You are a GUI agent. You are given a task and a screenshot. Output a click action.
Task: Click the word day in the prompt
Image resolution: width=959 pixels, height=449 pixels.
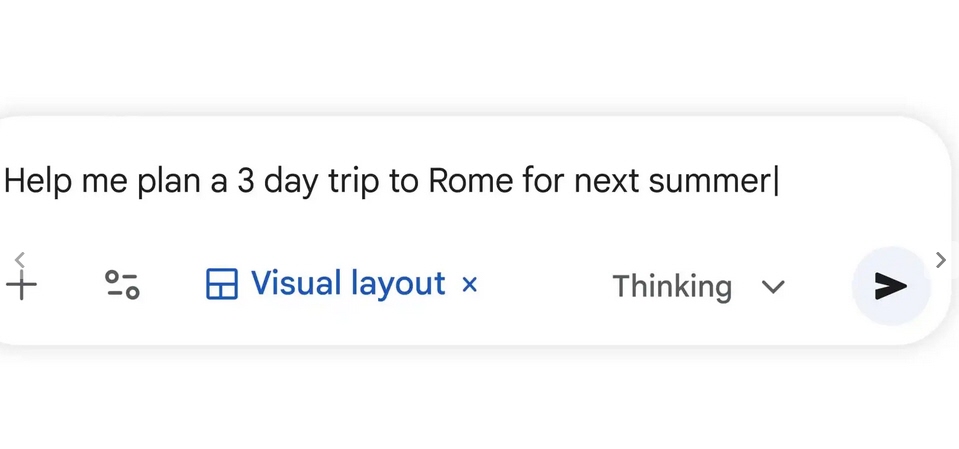point(291,182)
